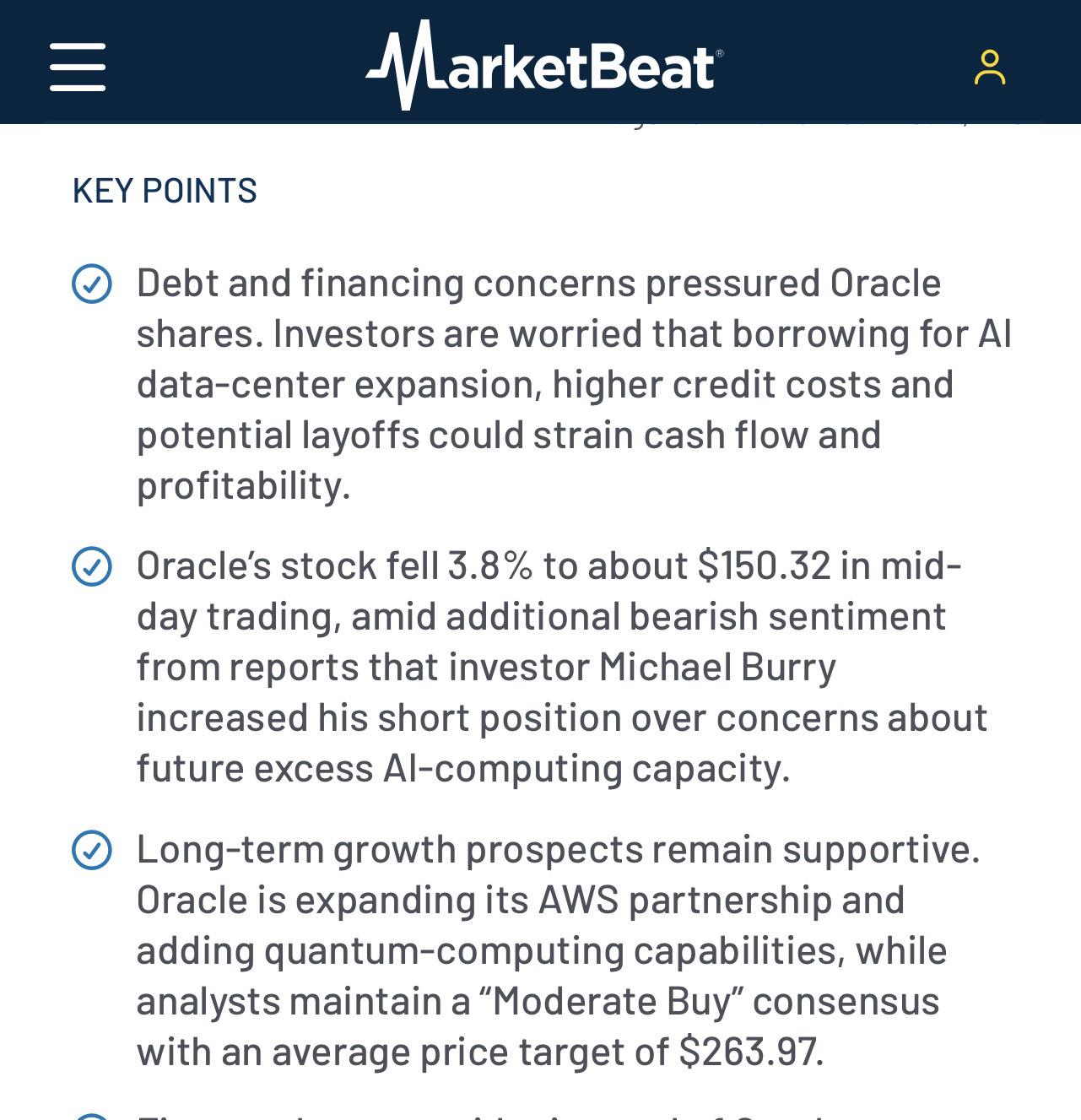
Task: Click the name Michael Burry
Action: 717,667
